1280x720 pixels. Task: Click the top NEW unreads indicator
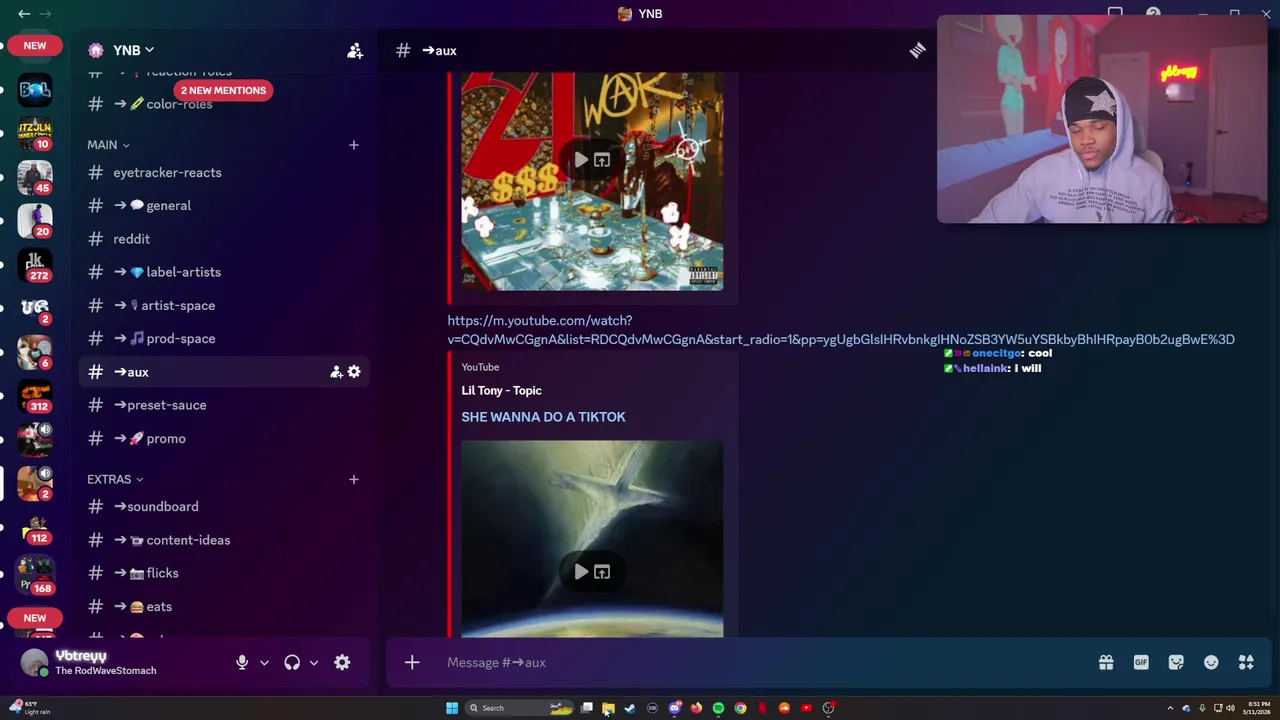35,45
